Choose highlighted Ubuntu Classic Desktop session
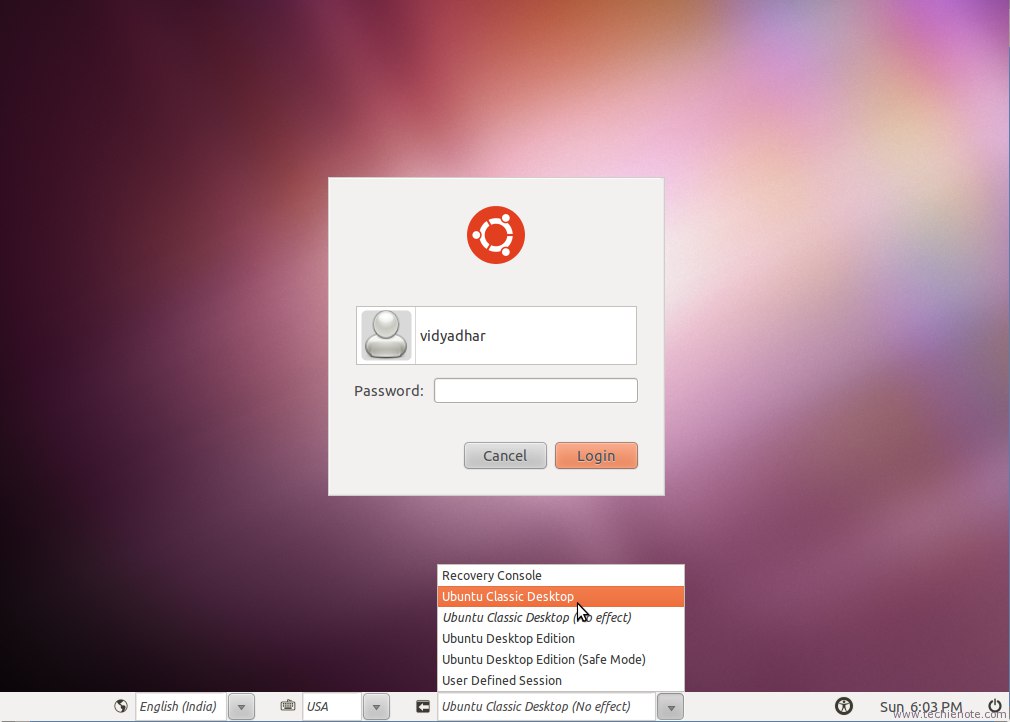Viewport: 1010px width, 722px height. [560, 596]
